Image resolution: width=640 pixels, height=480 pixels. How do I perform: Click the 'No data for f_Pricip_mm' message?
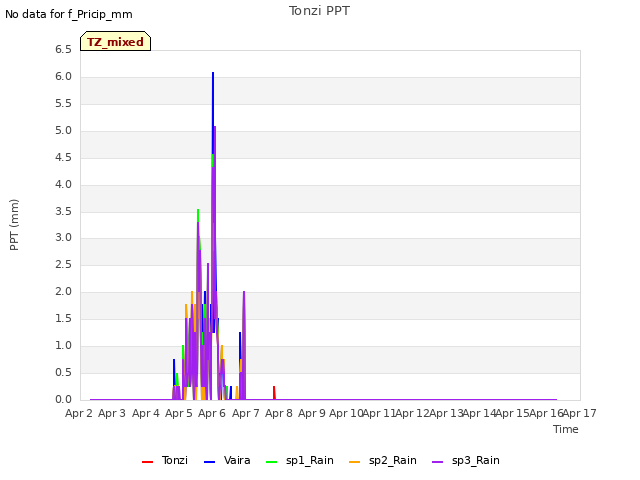[x=69, y=14]
